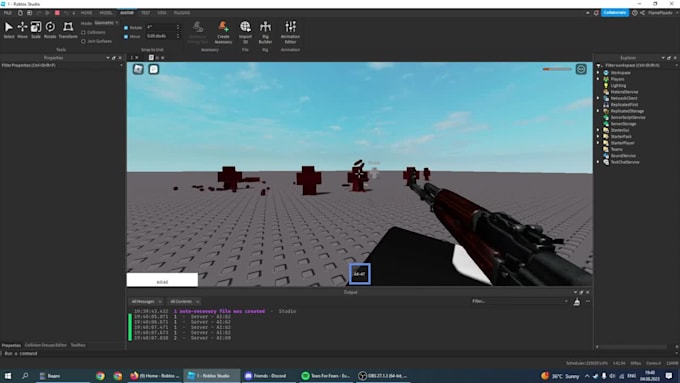The width and height of the screenshot is (680, 383).
Task: Click the Import 3D icon
Action: tap(245, 27)
